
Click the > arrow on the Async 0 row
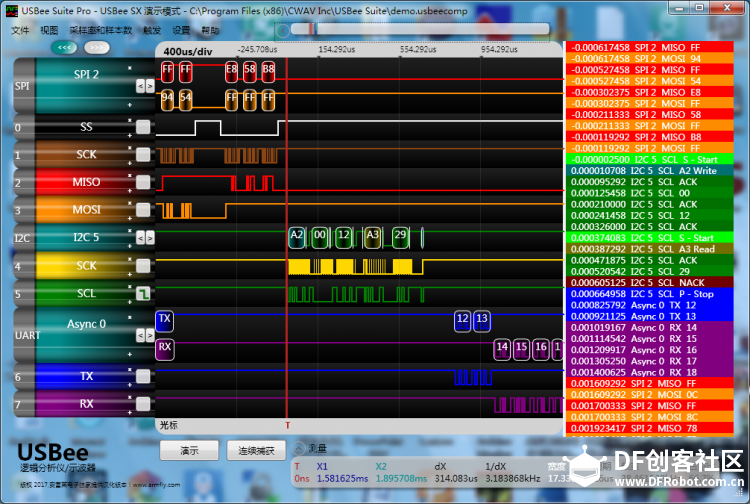(x=150, y=335)
